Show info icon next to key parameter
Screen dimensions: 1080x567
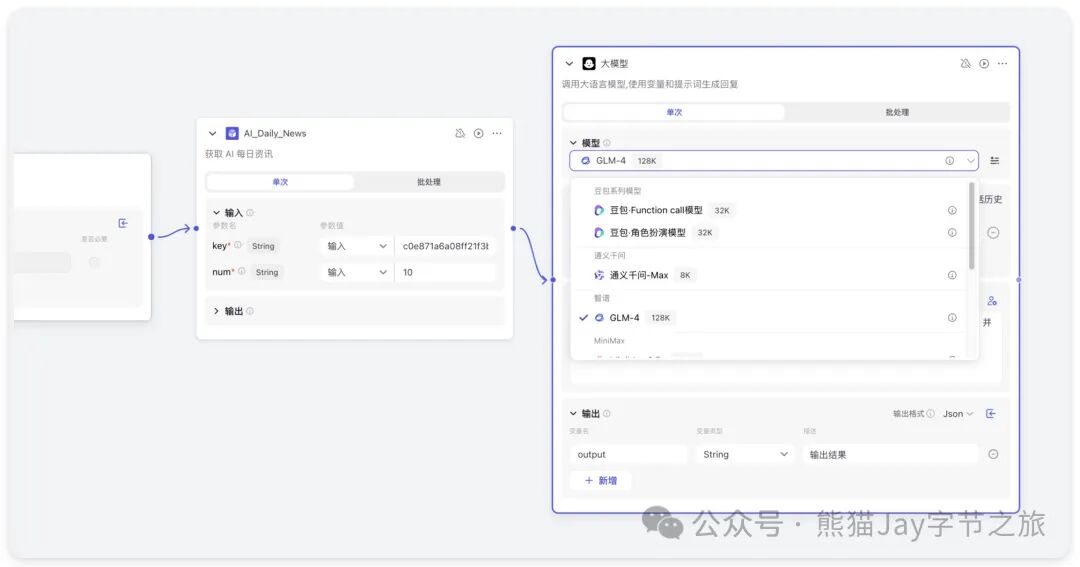pyautogui.click(x=238, y=245)
